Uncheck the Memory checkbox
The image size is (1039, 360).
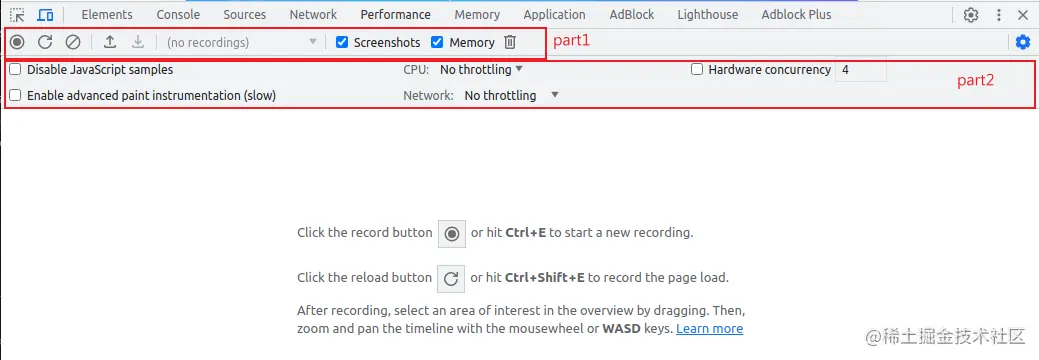pyautogui.click(x=437, y=42)
